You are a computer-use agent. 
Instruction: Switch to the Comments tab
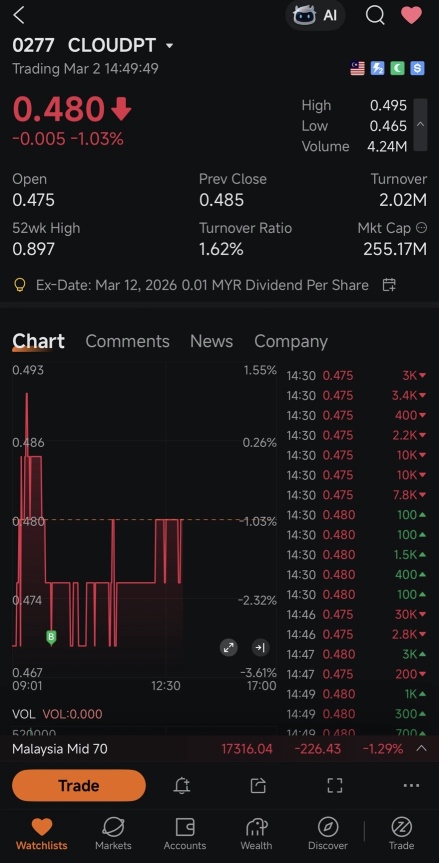(x=127, y=341)
